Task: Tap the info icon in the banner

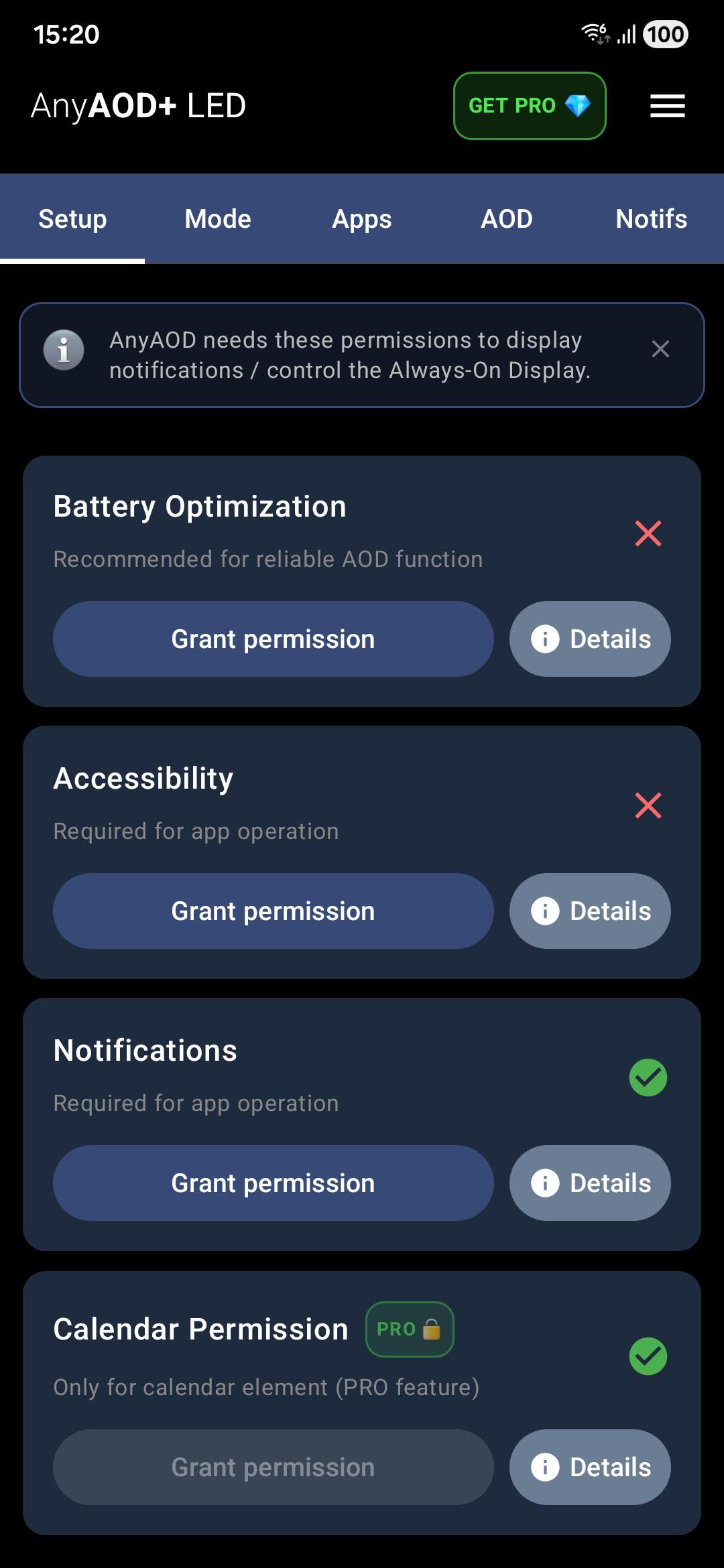Action: click(x=64, y=350)
